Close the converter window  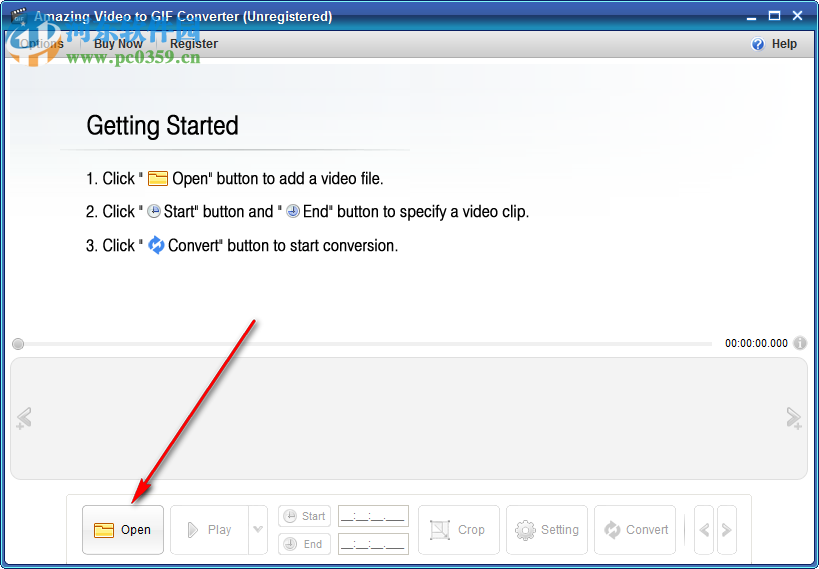coord(798,16)
